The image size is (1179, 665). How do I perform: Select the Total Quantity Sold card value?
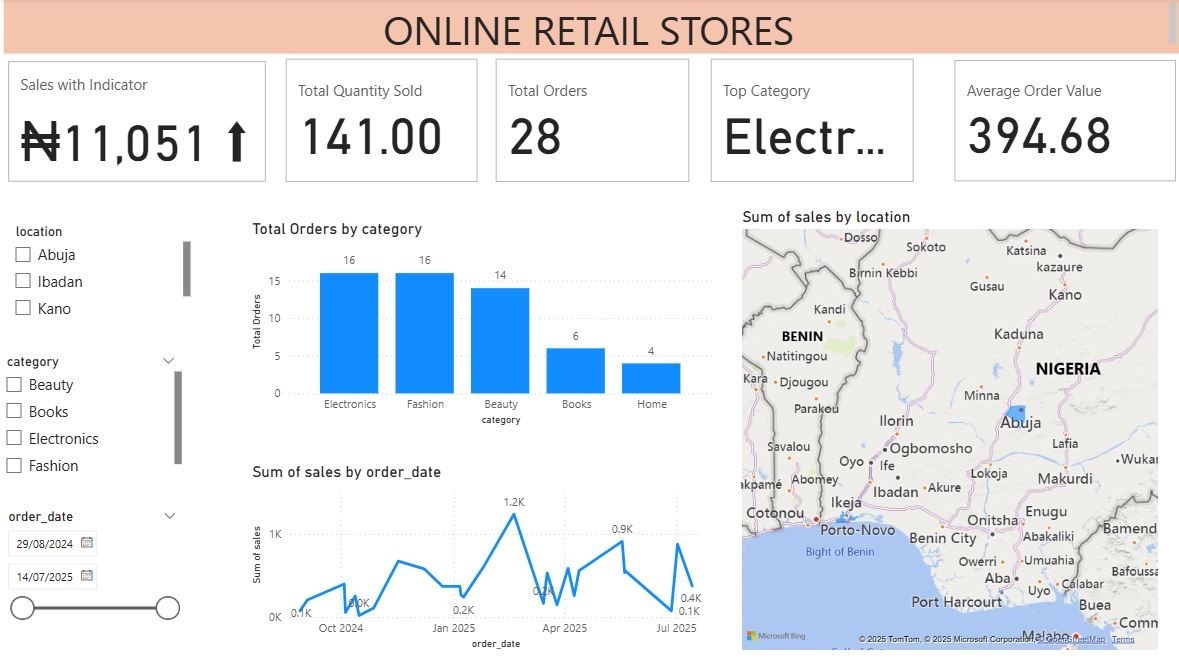point(371,137)
